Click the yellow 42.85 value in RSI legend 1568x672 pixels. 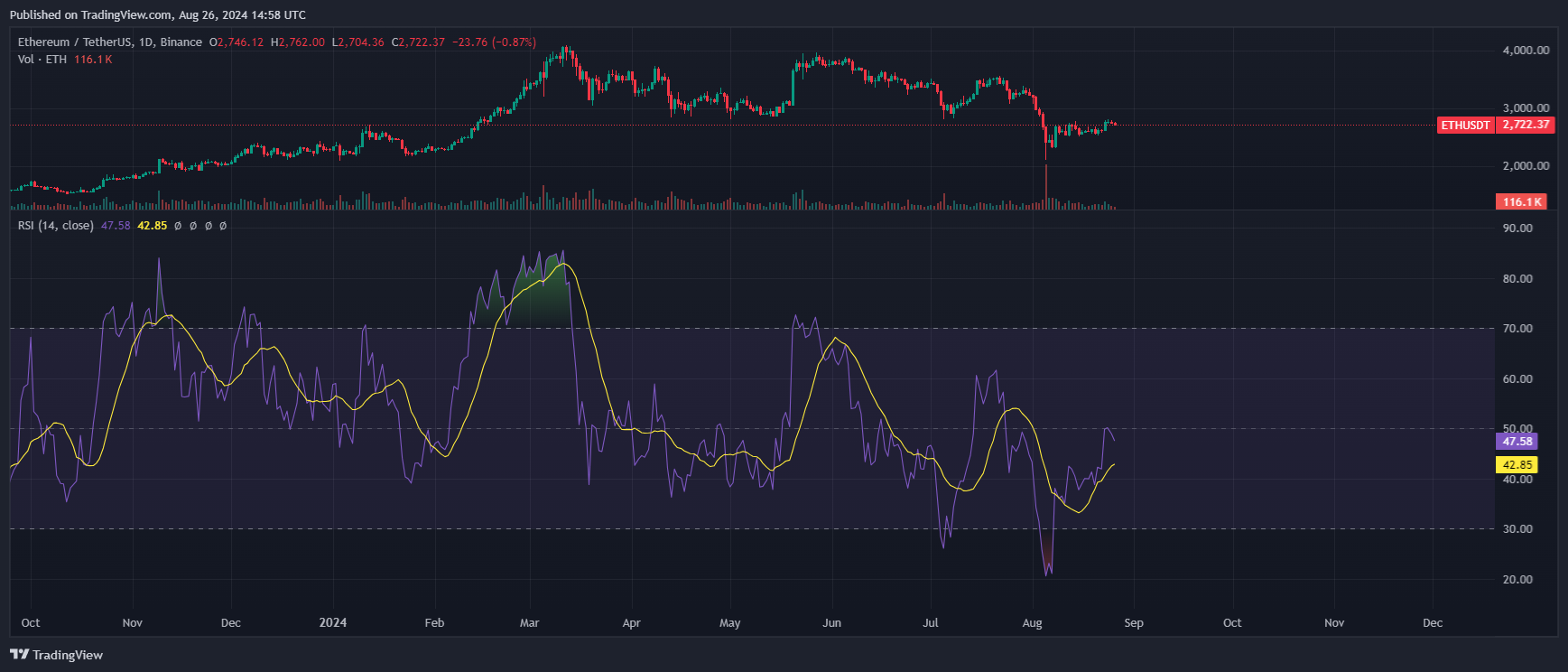[152, 226]
